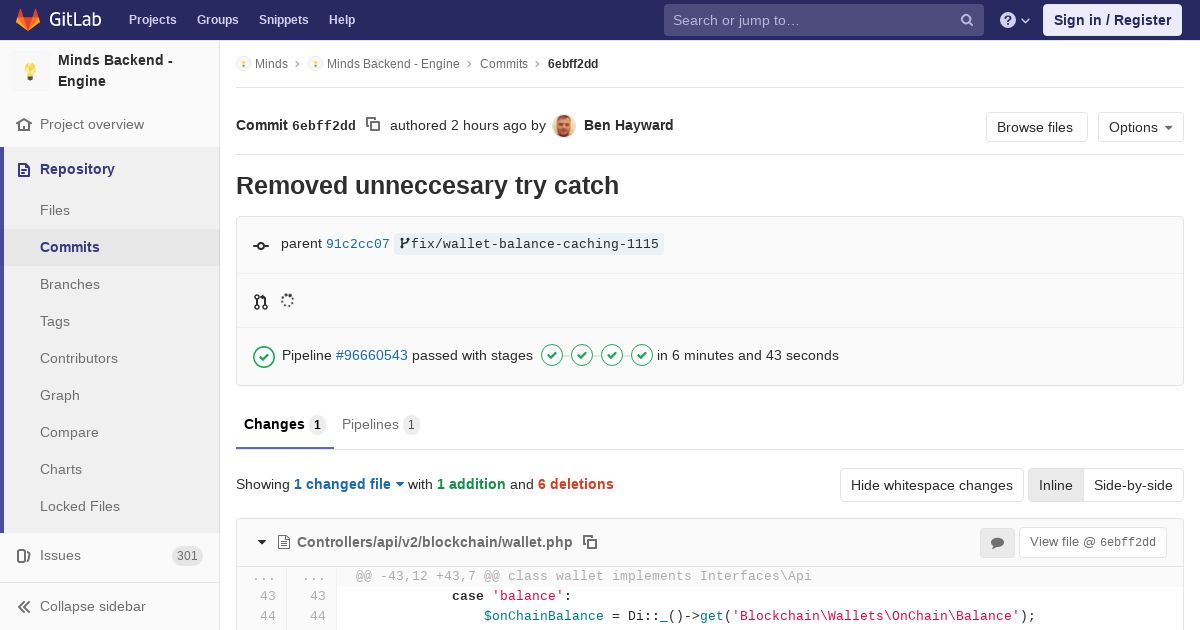Open Branches in repository sidebar

70,284
